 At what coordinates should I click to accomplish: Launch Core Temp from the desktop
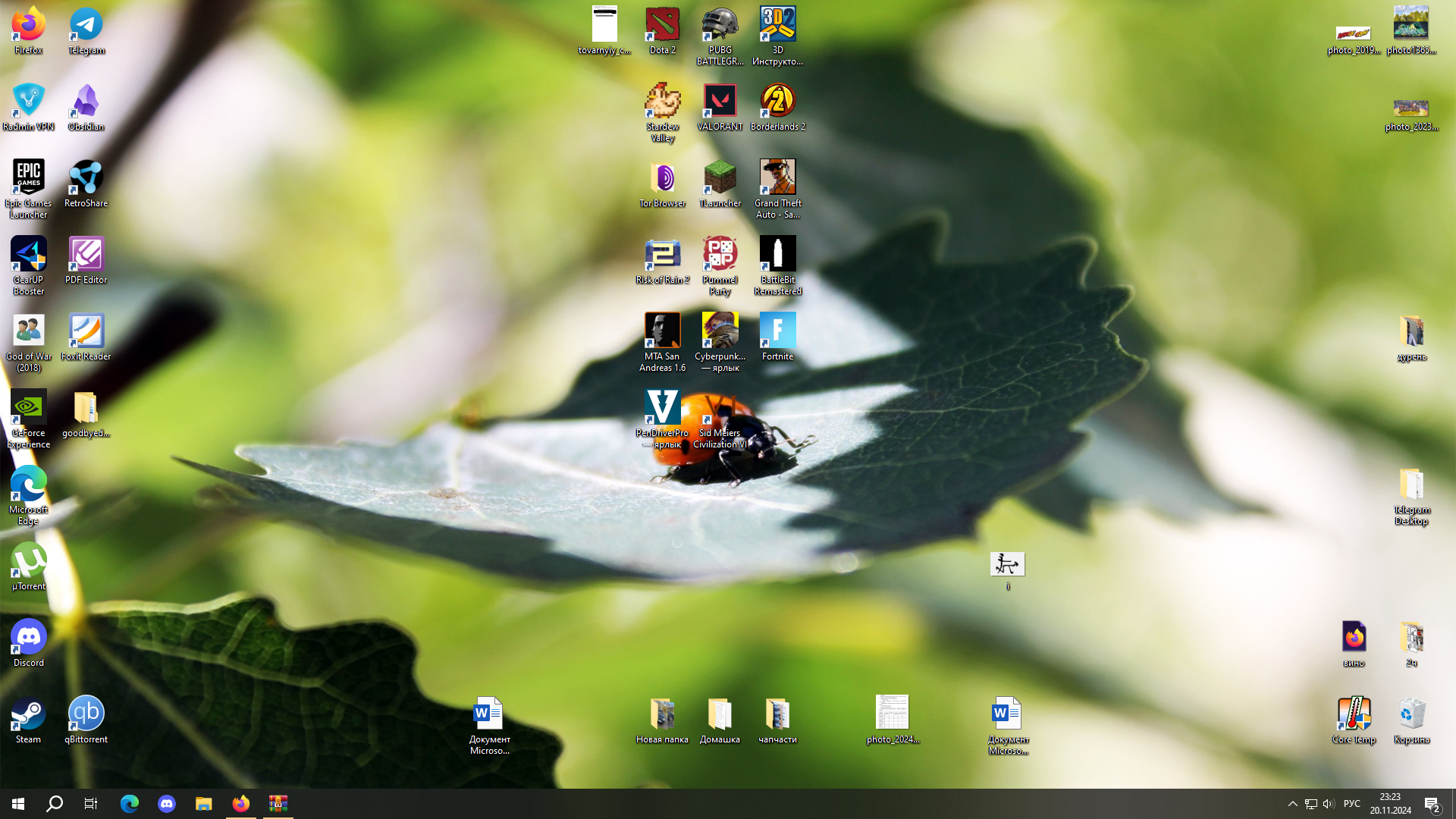(x=1354, y=720)
